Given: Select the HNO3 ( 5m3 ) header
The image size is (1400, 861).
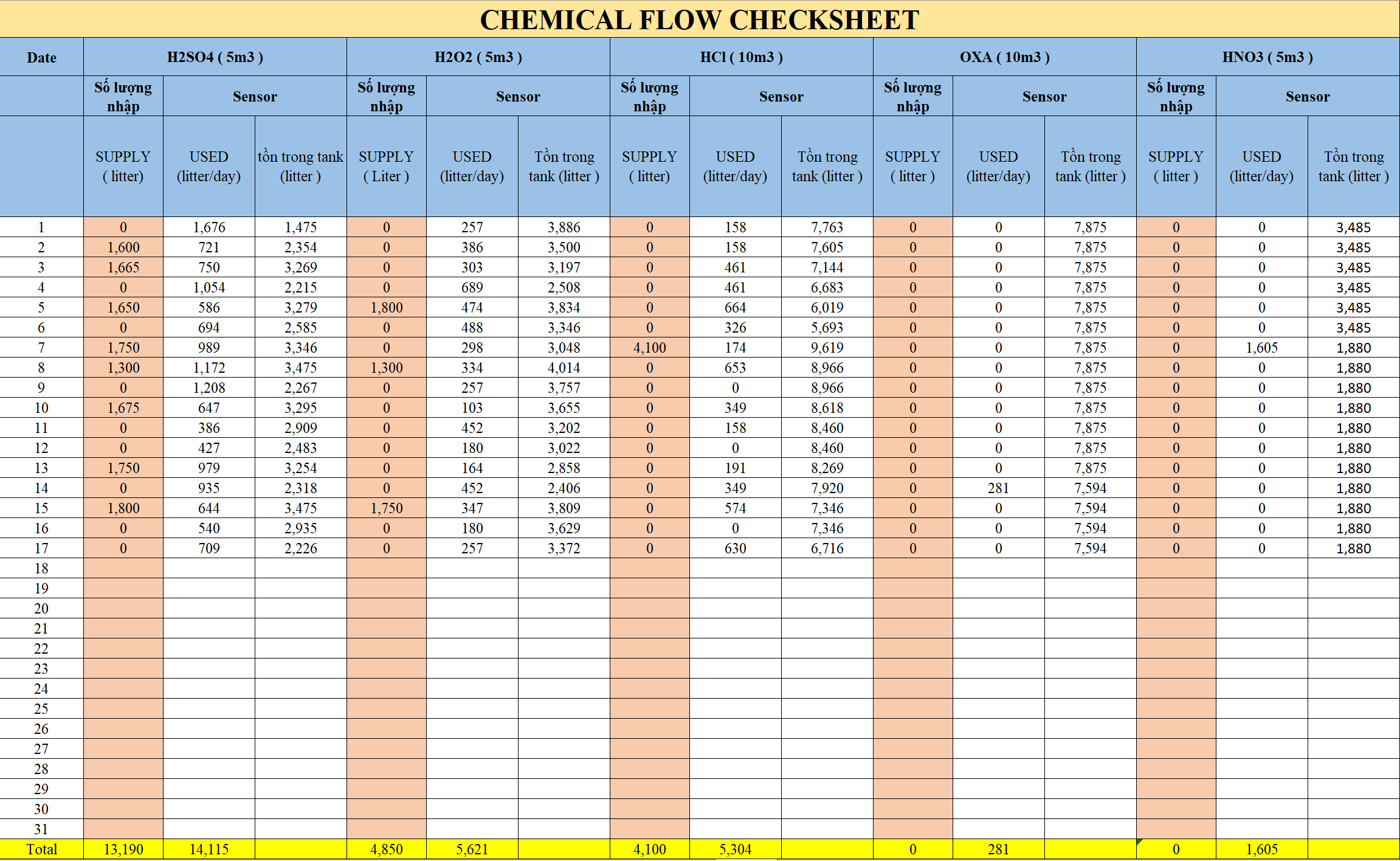Looking at the screenshot, I should point(1268,57).
